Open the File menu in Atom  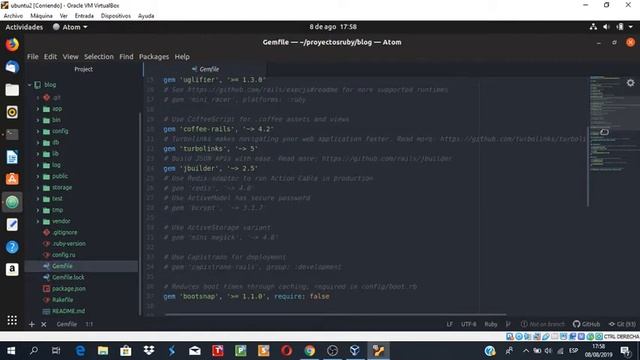point(33,57)
